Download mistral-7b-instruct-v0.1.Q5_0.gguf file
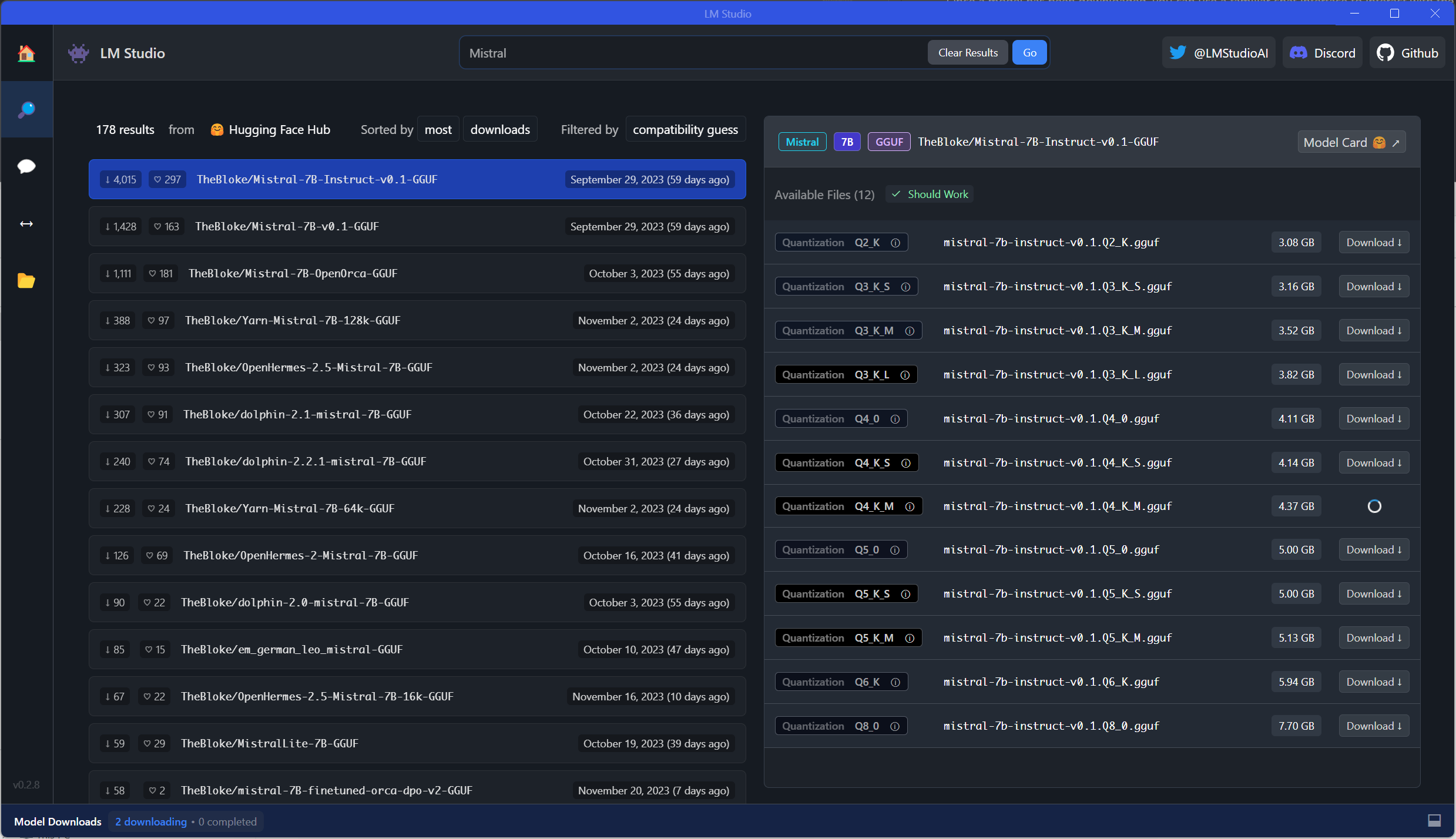1456x839 pixels. 1373,549
